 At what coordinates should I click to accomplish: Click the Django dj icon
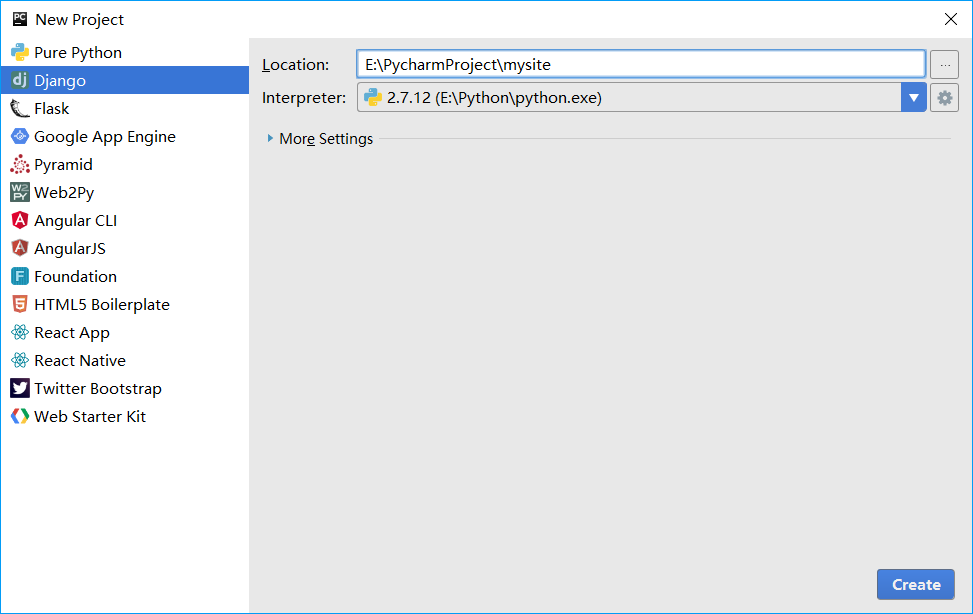point(20,80)
